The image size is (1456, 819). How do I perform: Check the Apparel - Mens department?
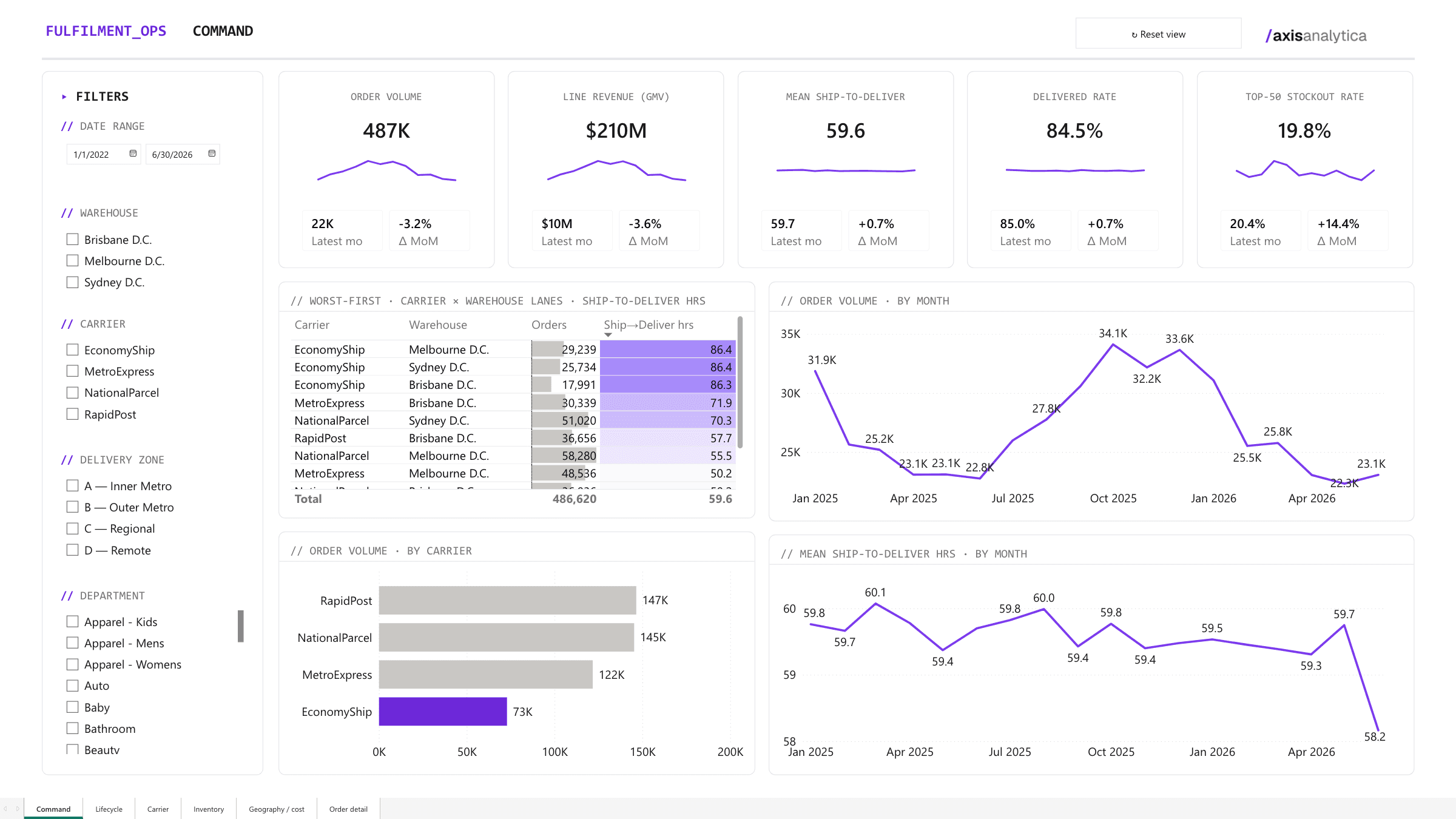[x=72, y=643]
